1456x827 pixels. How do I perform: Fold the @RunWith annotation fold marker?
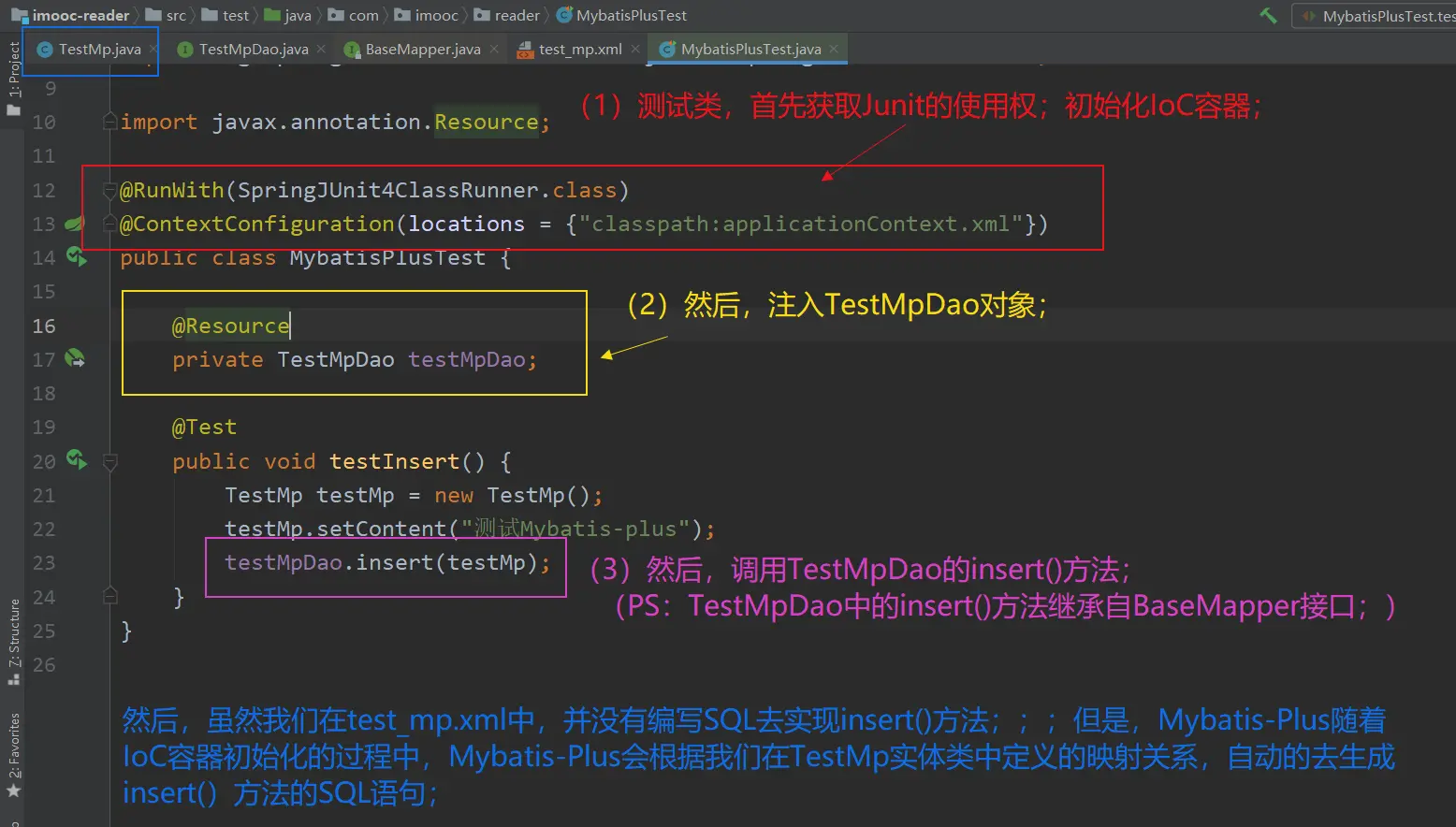click(x=110, y=190)
